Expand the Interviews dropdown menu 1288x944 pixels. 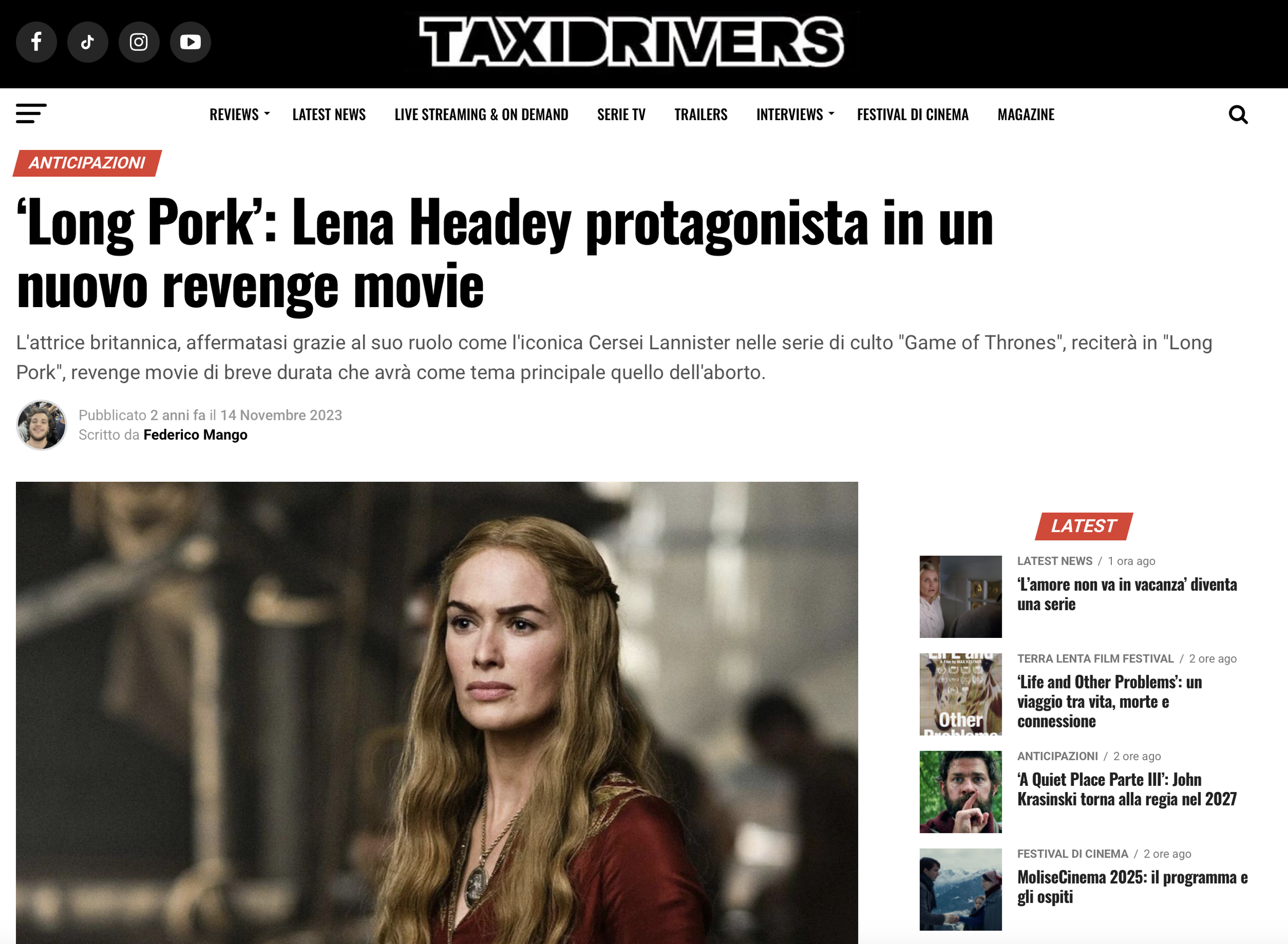(795, 114)
